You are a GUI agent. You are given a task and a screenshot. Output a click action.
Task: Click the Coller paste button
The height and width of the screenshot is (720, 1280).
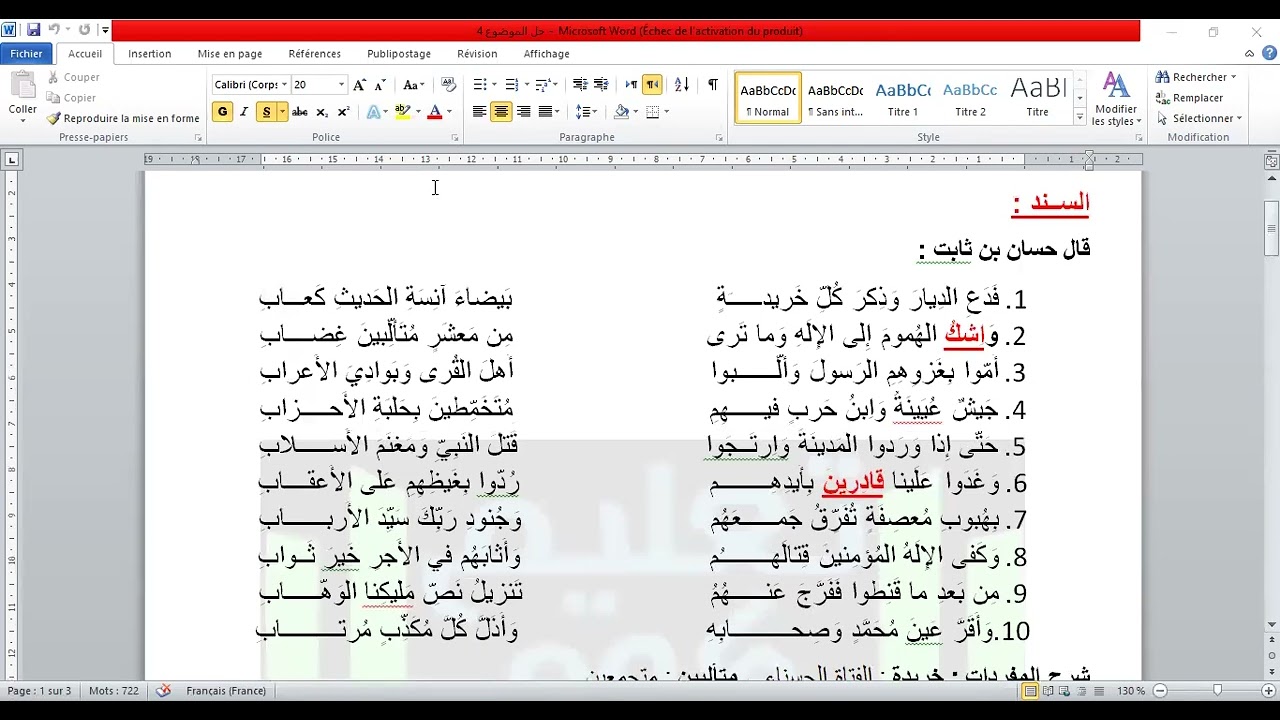(x=22, y=98)
